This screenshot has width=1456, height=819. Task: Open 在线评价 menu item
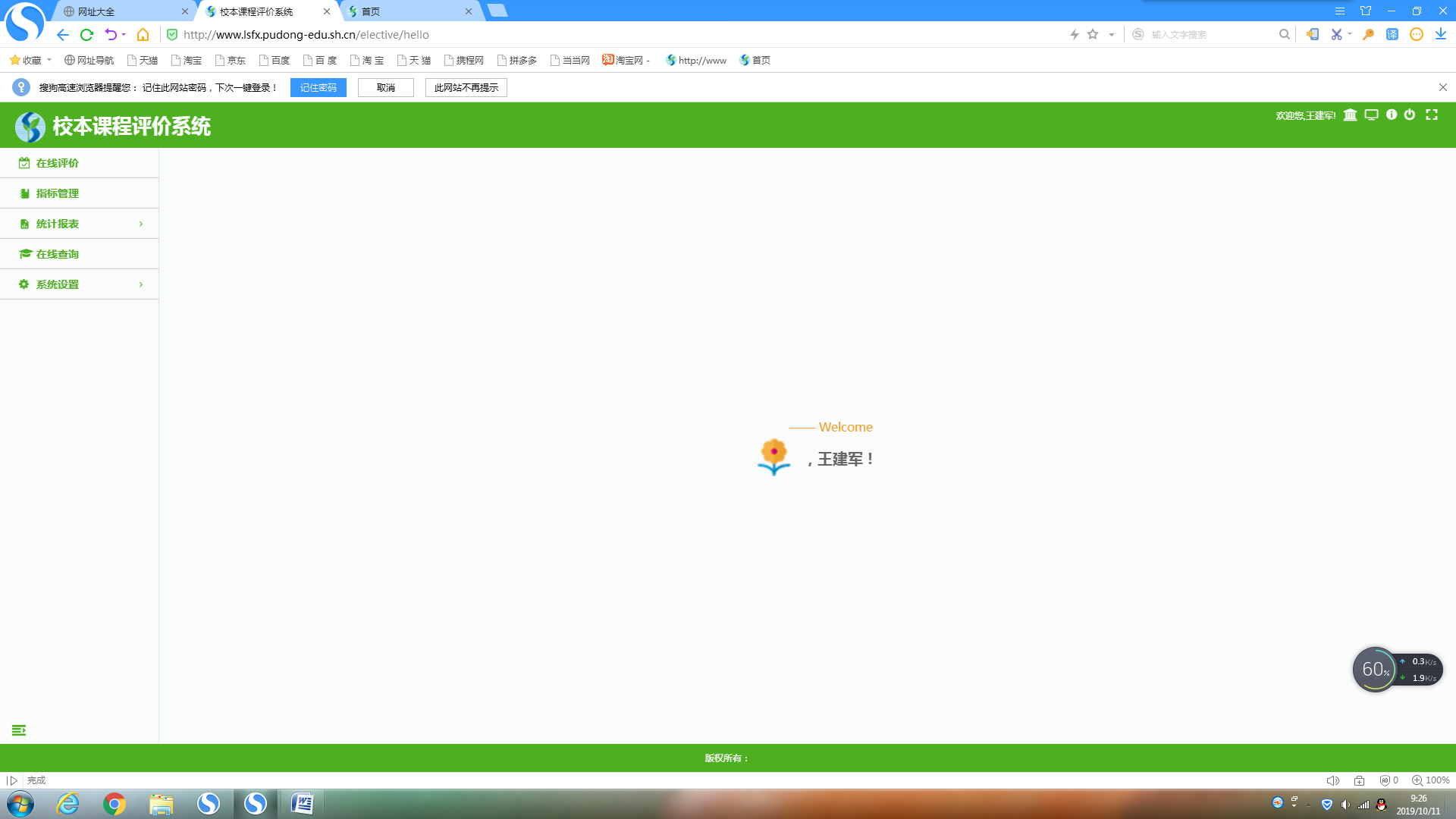[x=58, y=163]
